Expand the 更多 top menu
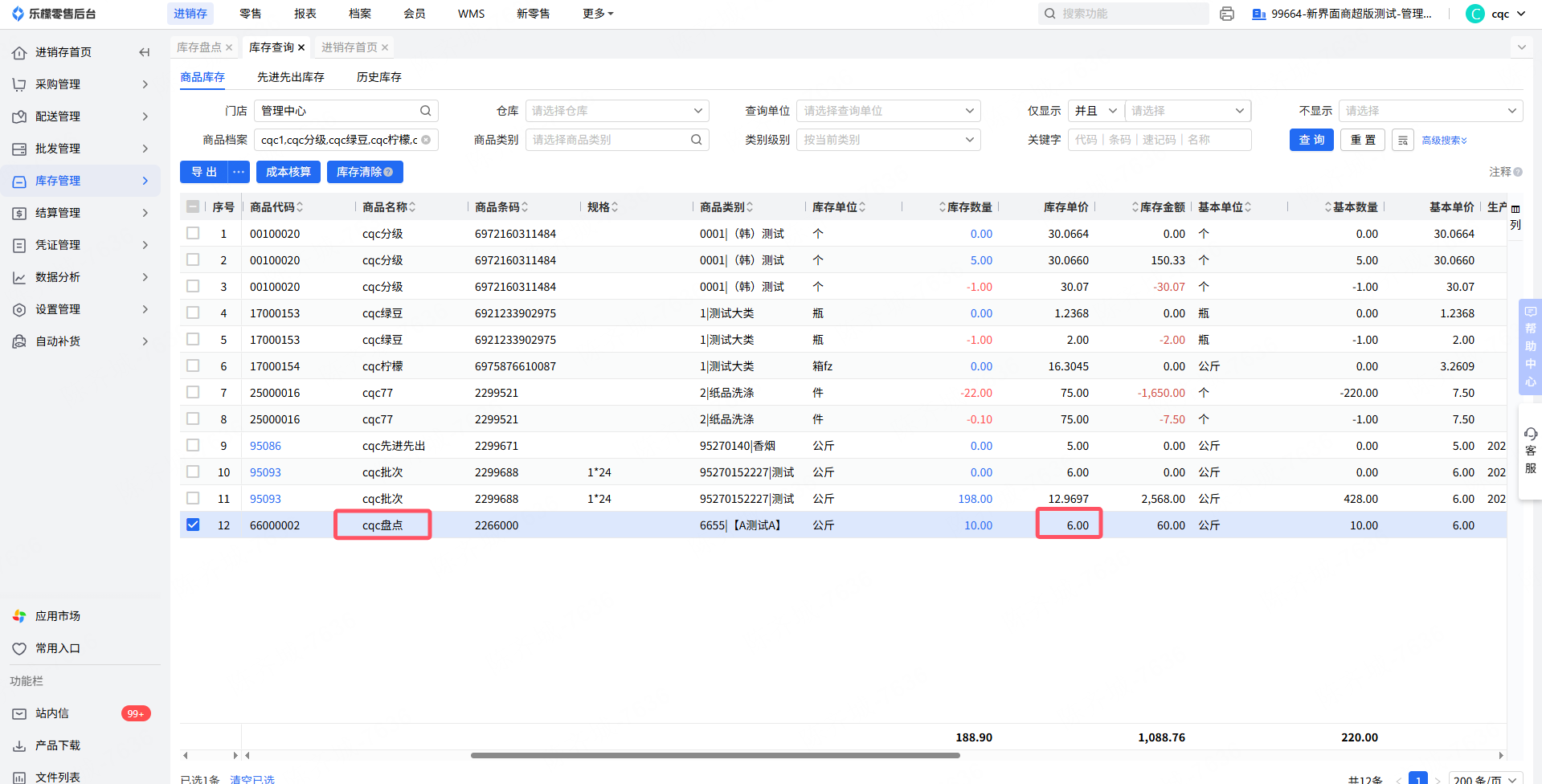Viewport: 1542px width, 784px height. pos(597,14)
